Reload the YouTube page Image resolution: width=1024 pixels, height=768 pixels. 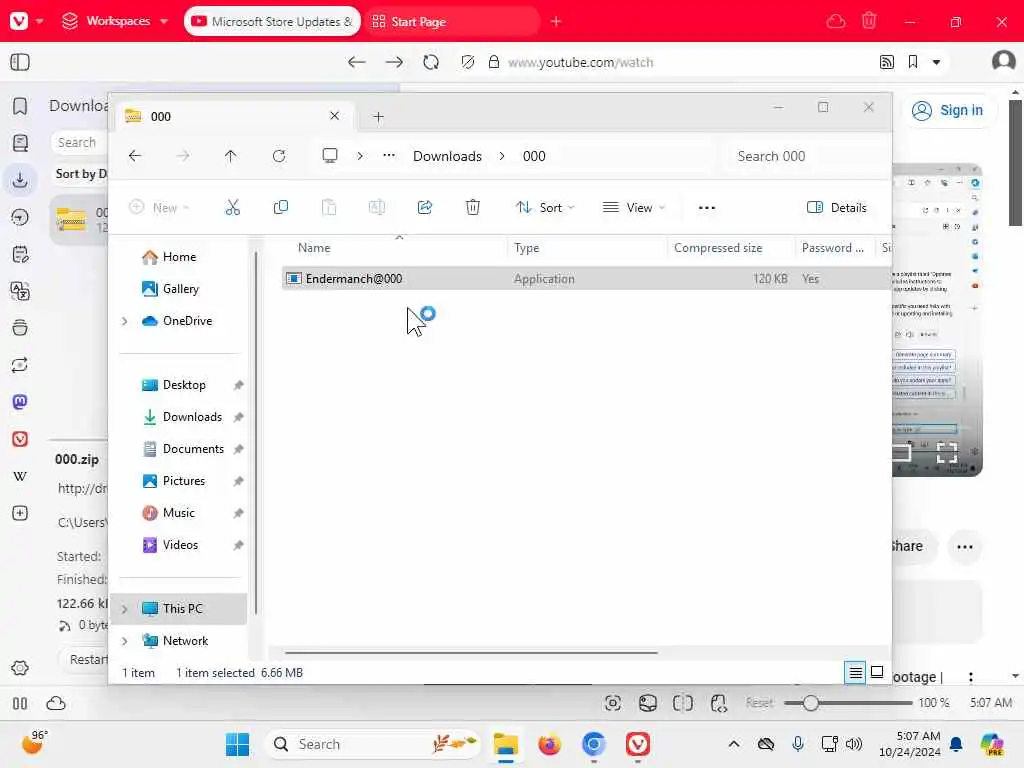click(431, 62)
